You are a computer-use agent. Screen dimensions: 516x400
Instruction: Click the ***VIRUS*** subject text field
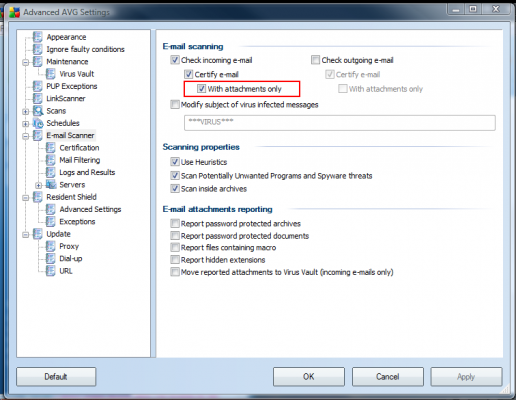point(340,123)
